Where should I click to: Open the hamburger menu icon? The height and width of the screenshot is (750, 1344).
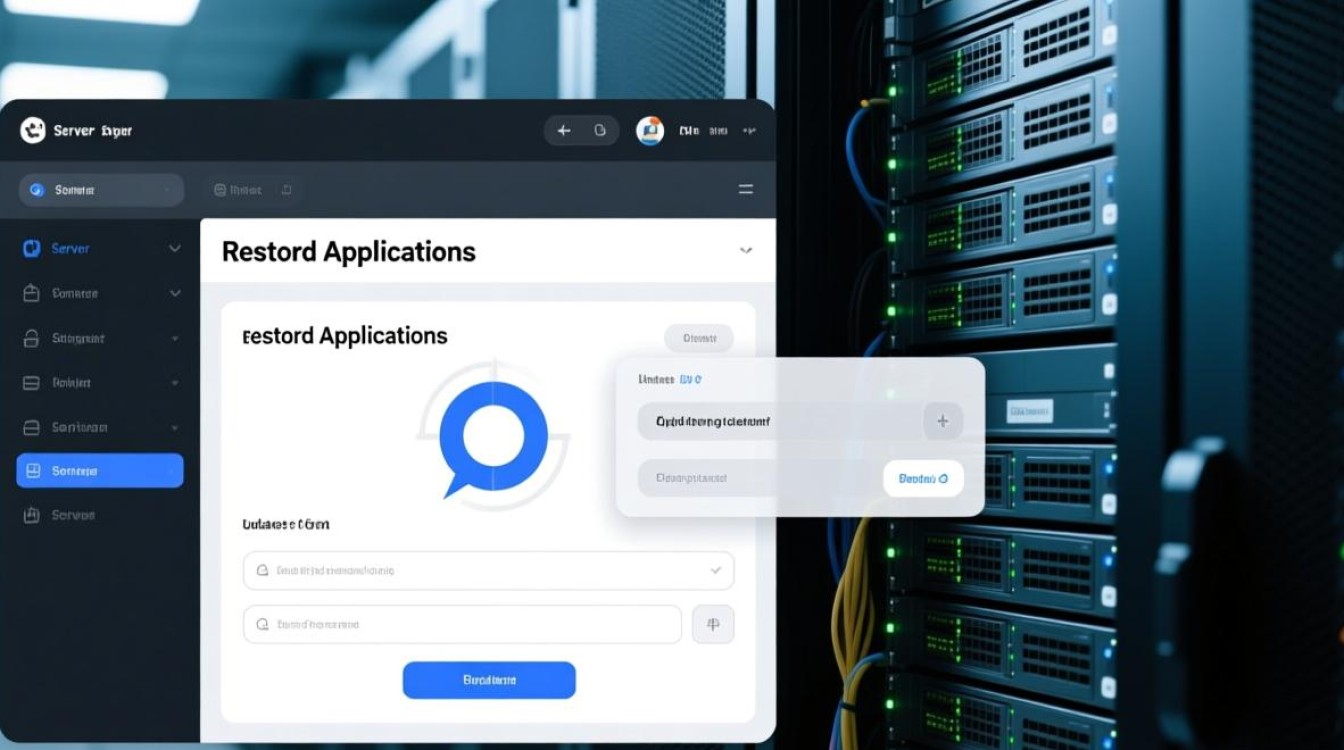pos(745,189)
